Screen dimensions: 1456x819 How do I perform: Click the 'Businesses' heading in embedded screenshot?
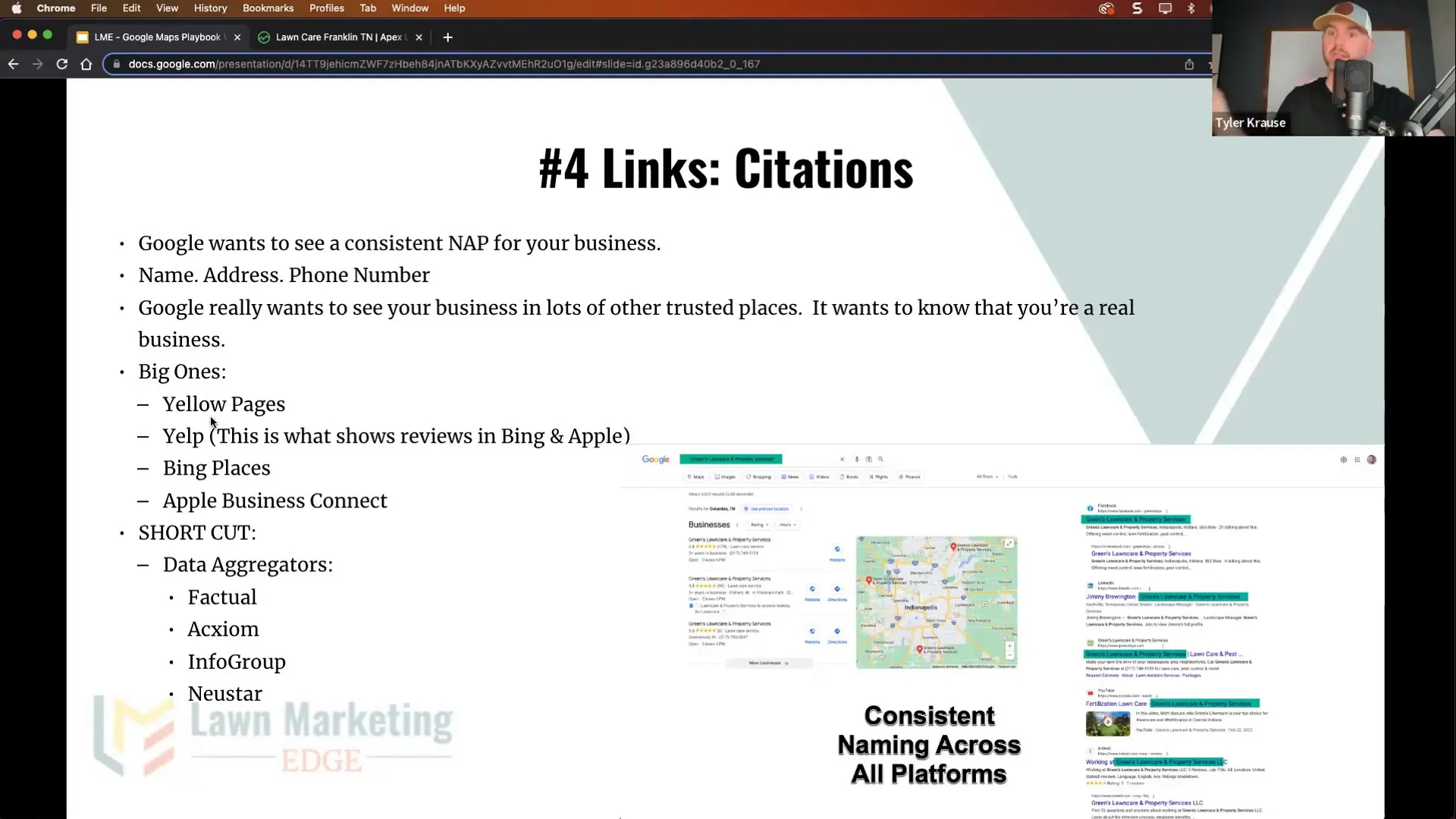pyautogui.click(x=709, y=525)
